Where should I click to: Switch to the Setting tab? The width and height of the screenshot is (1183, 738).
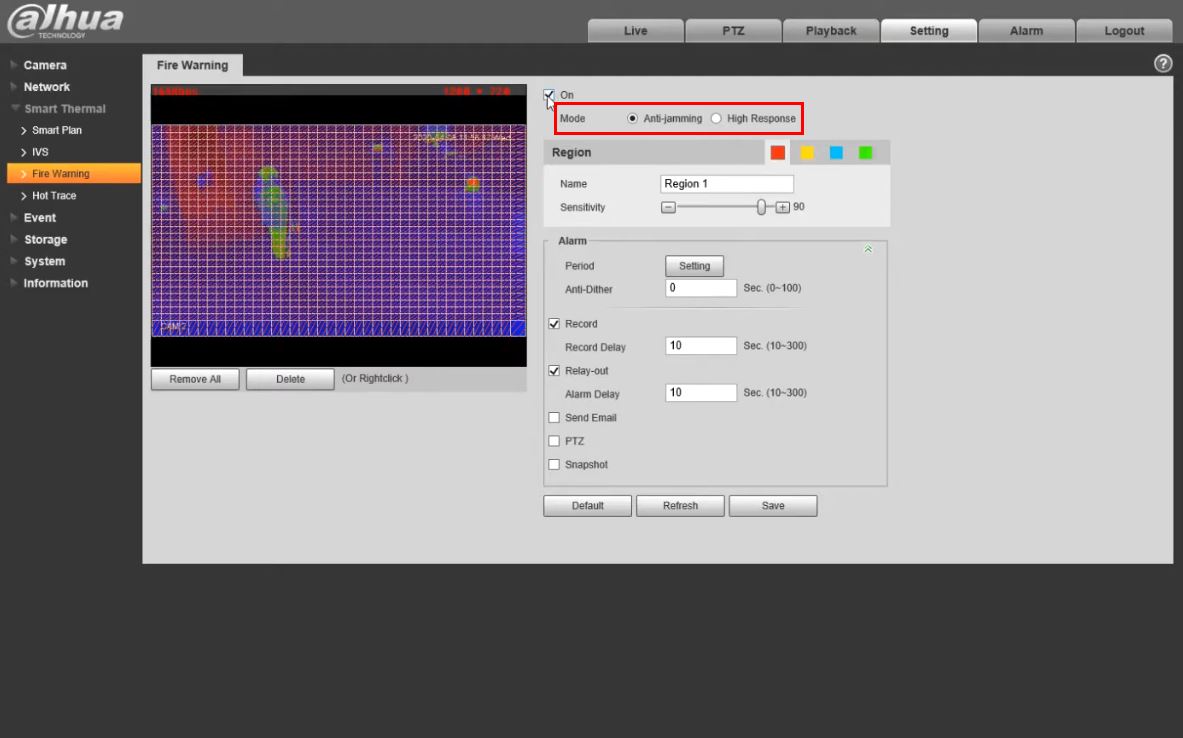pyautogui.click(x=929, y=31)
